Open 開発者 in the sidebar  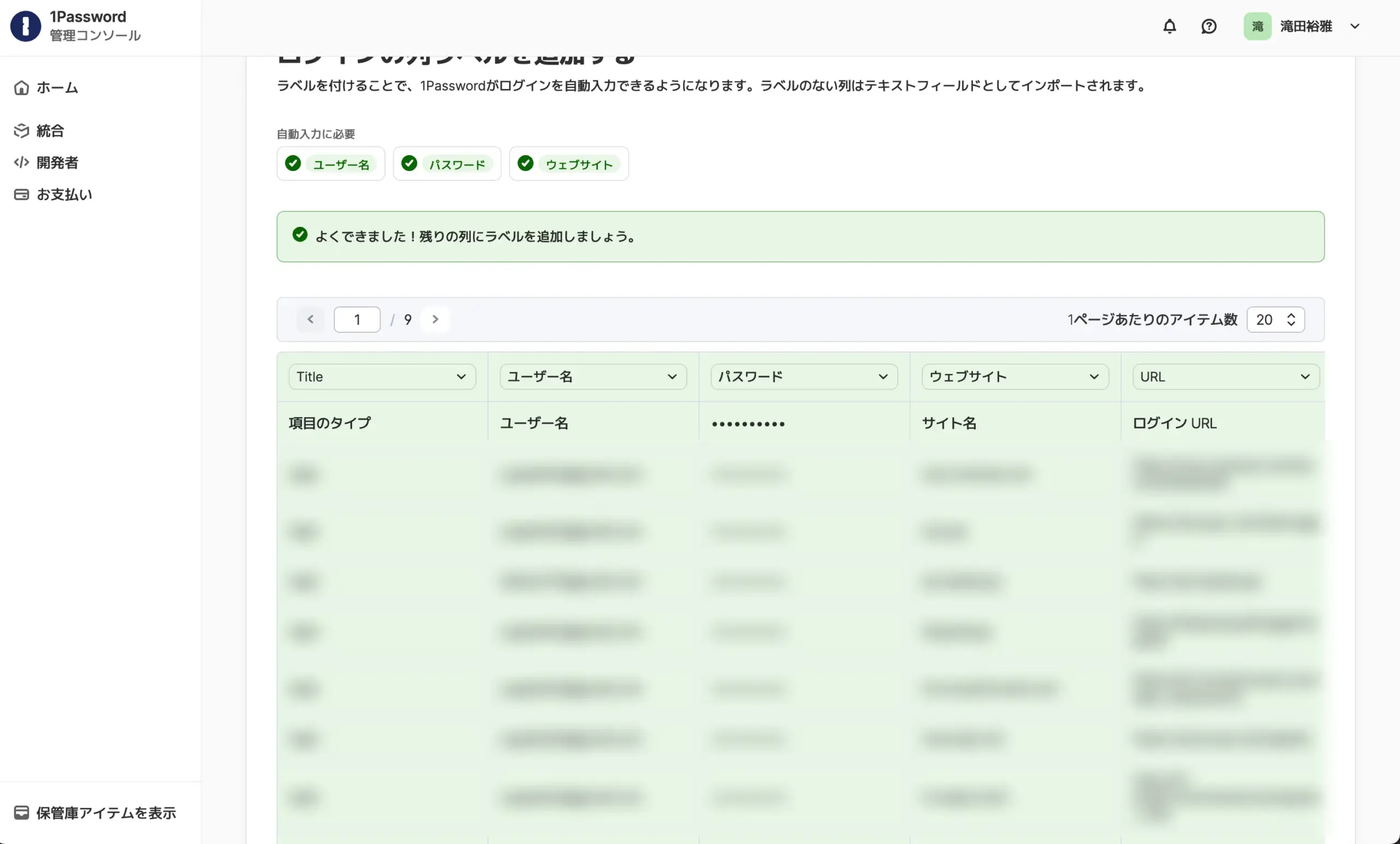57,162
